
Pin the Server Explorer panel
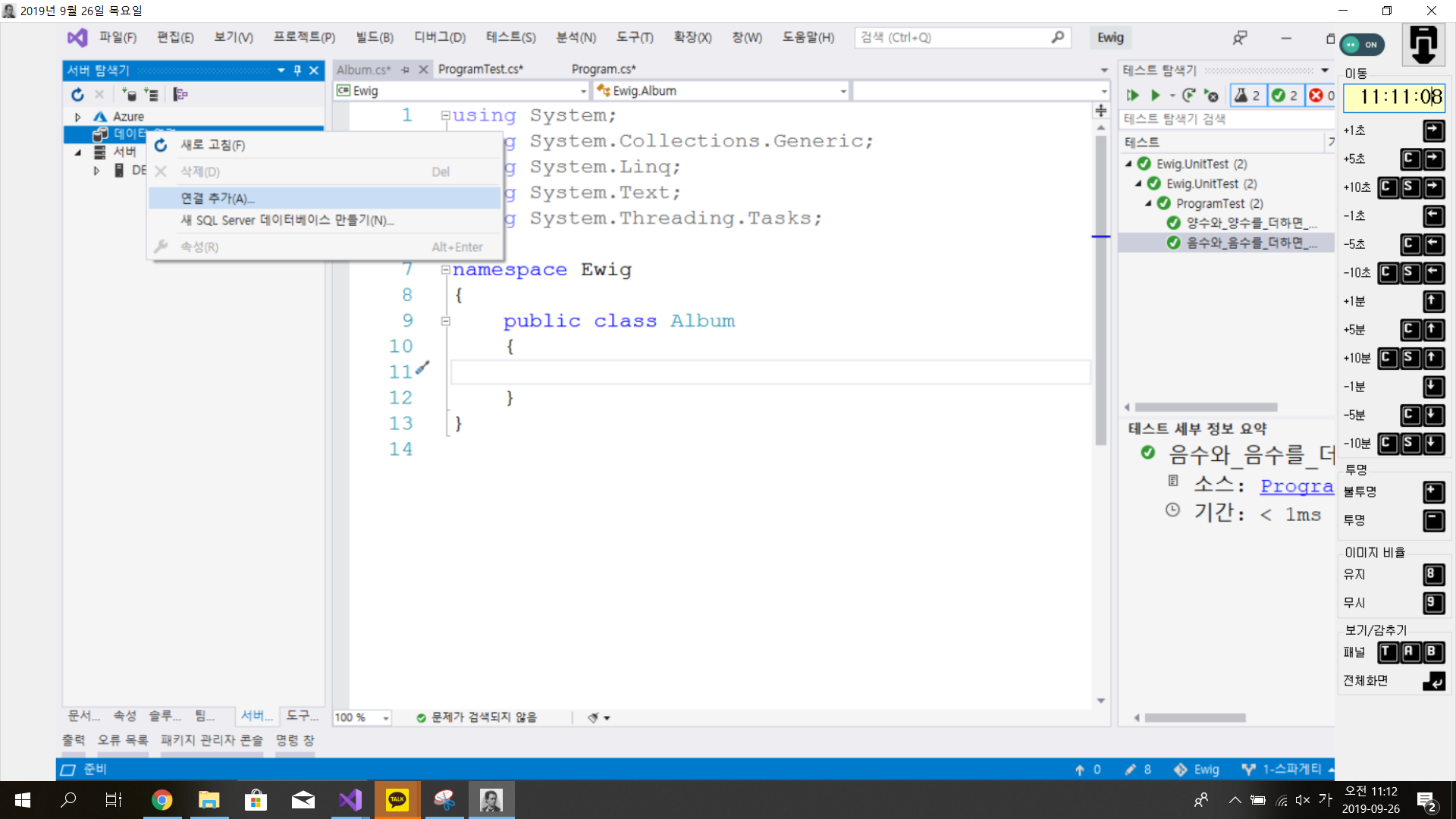pyautogui.click(x=297, y=71)
